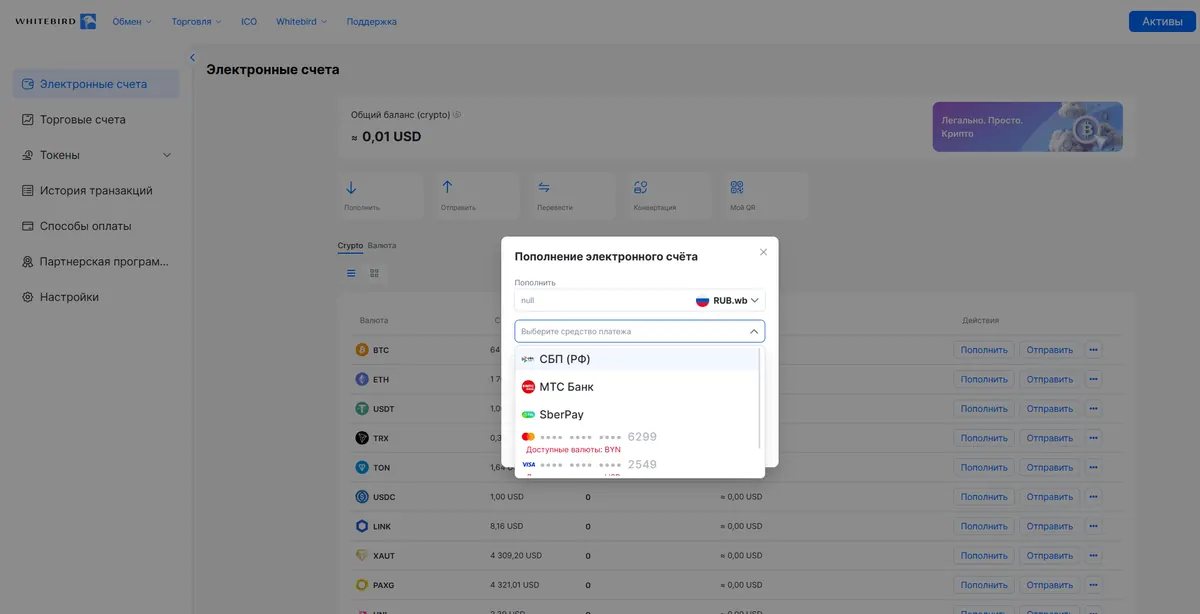Screen dimensions: 1200x614
Task: Click the Конвертация tile
Action: (669, 196)
